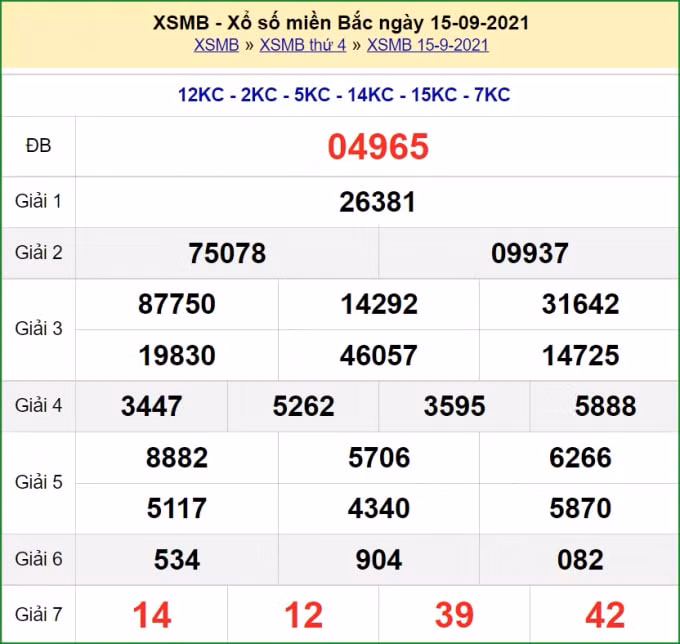Viewport: 680px width, 644px height.
Task: Select Giải 5 number 5117
Action: pos(177,508)
